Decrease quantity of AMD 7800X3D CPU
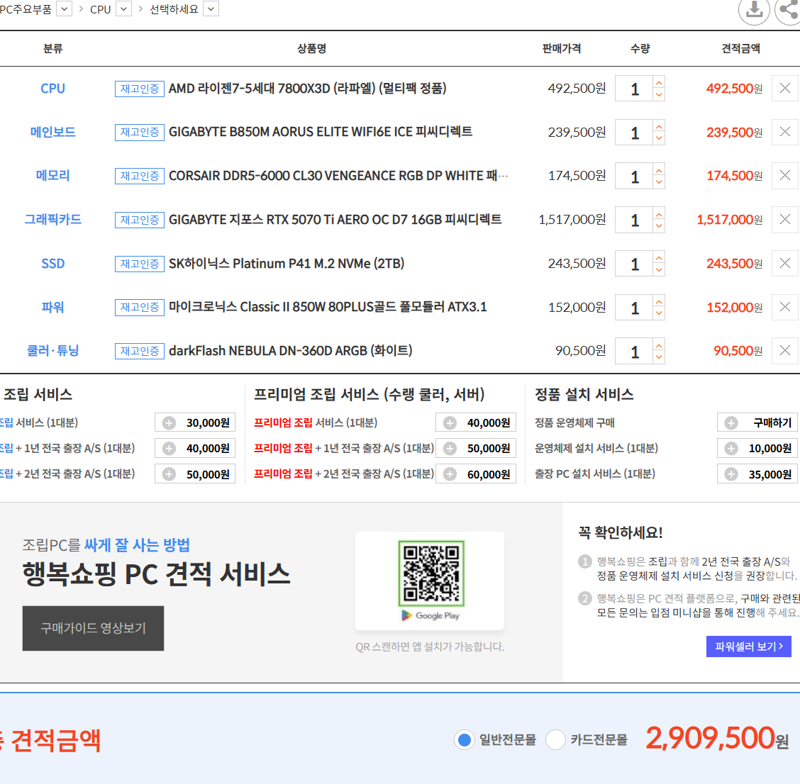The width and height of the screenshot is (800, 784). (x=659, y=95)
